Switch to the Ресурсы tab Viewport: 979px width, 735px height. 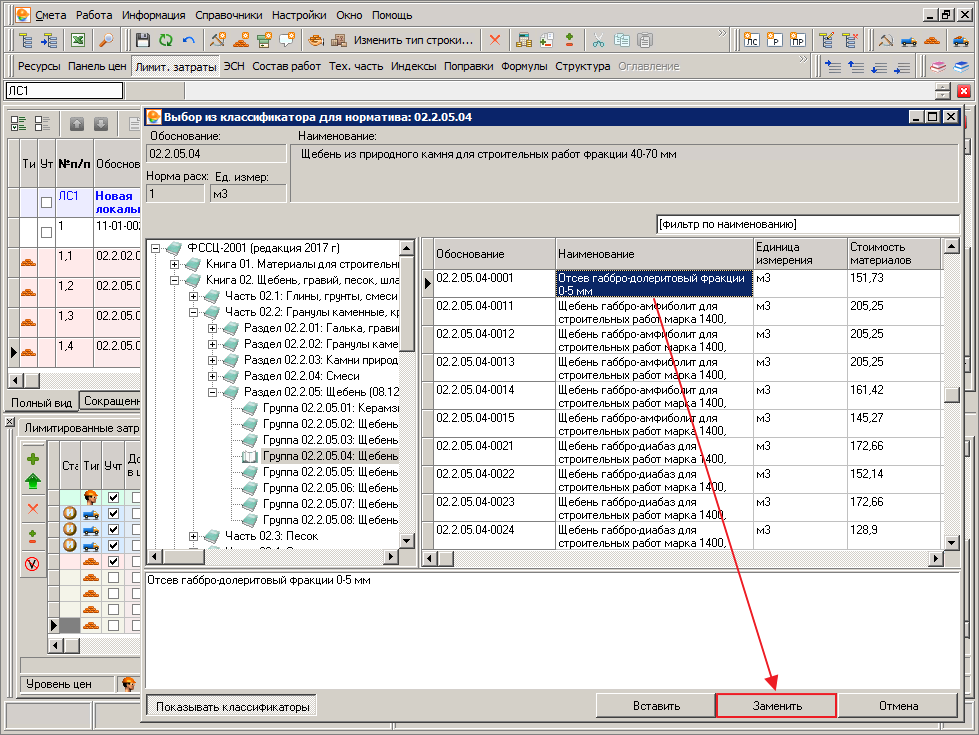[x=39, y=66]
